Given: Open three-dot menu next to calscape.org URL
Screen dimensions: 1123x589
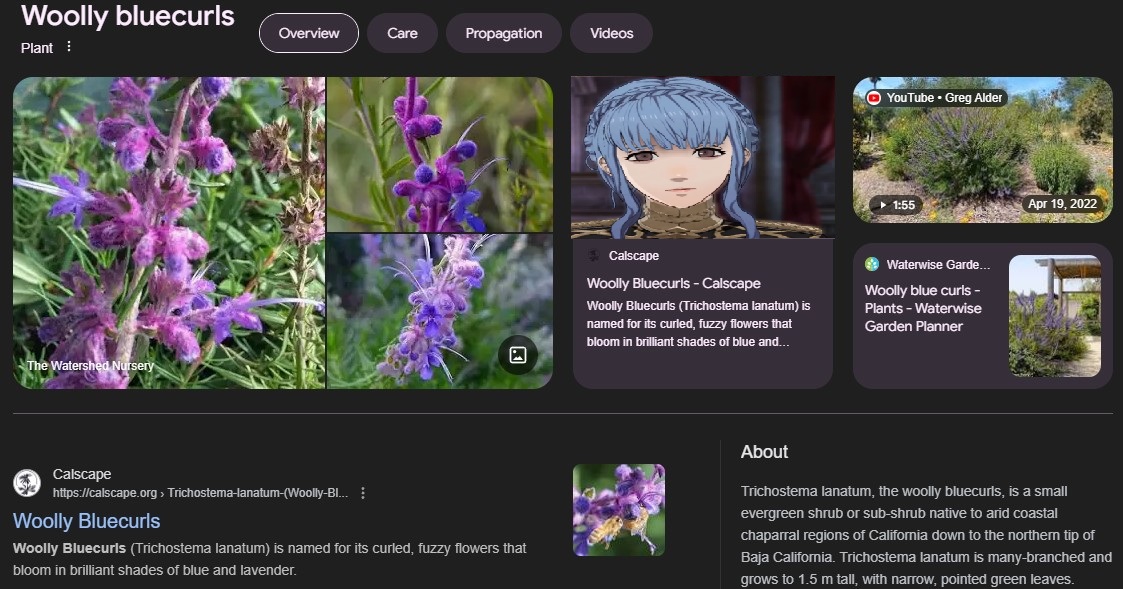Looking at the screenshot, I should 363,493.
